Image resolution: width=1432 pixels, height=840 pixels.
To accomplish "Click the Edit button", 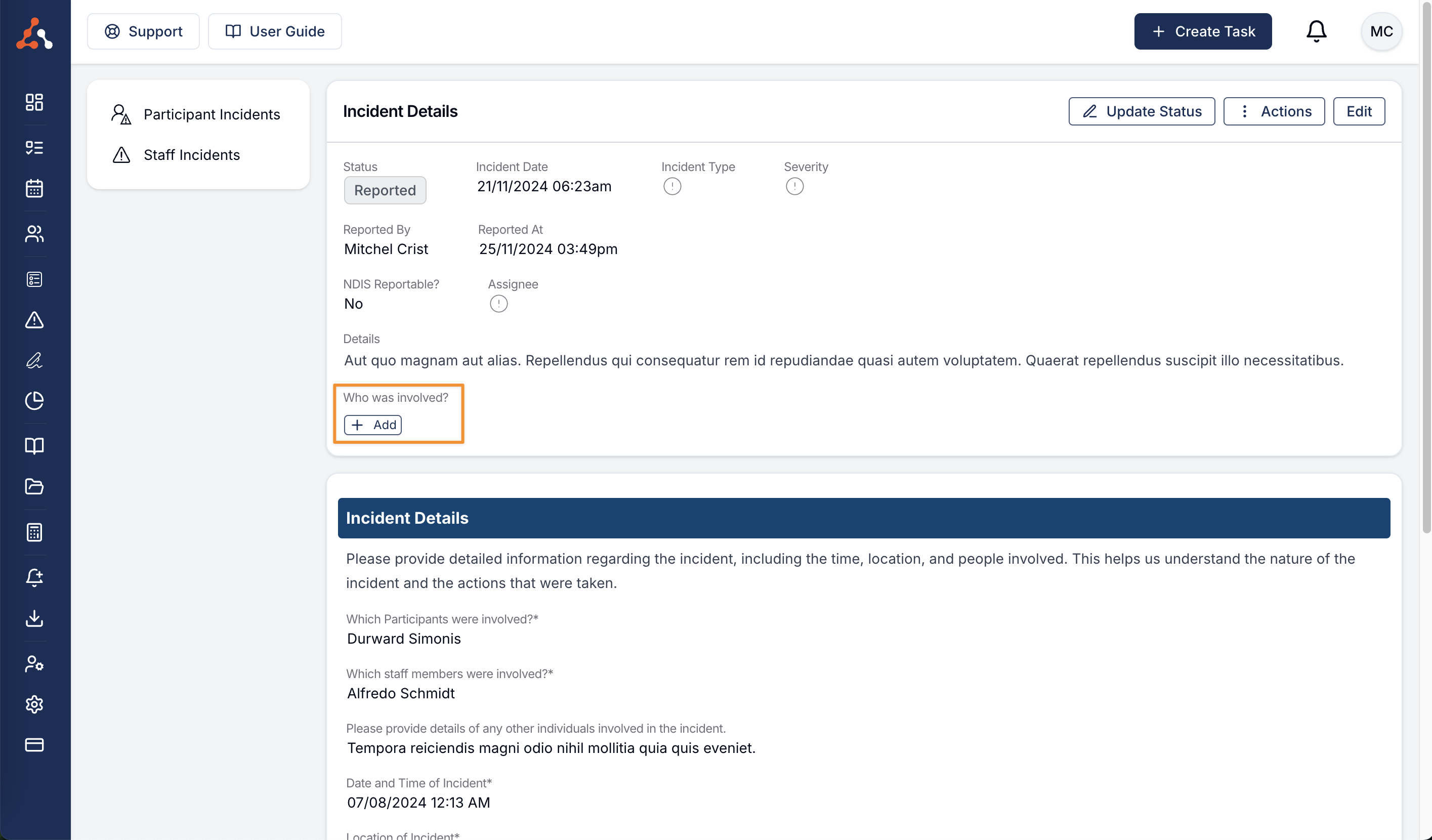I will 1359,111.
